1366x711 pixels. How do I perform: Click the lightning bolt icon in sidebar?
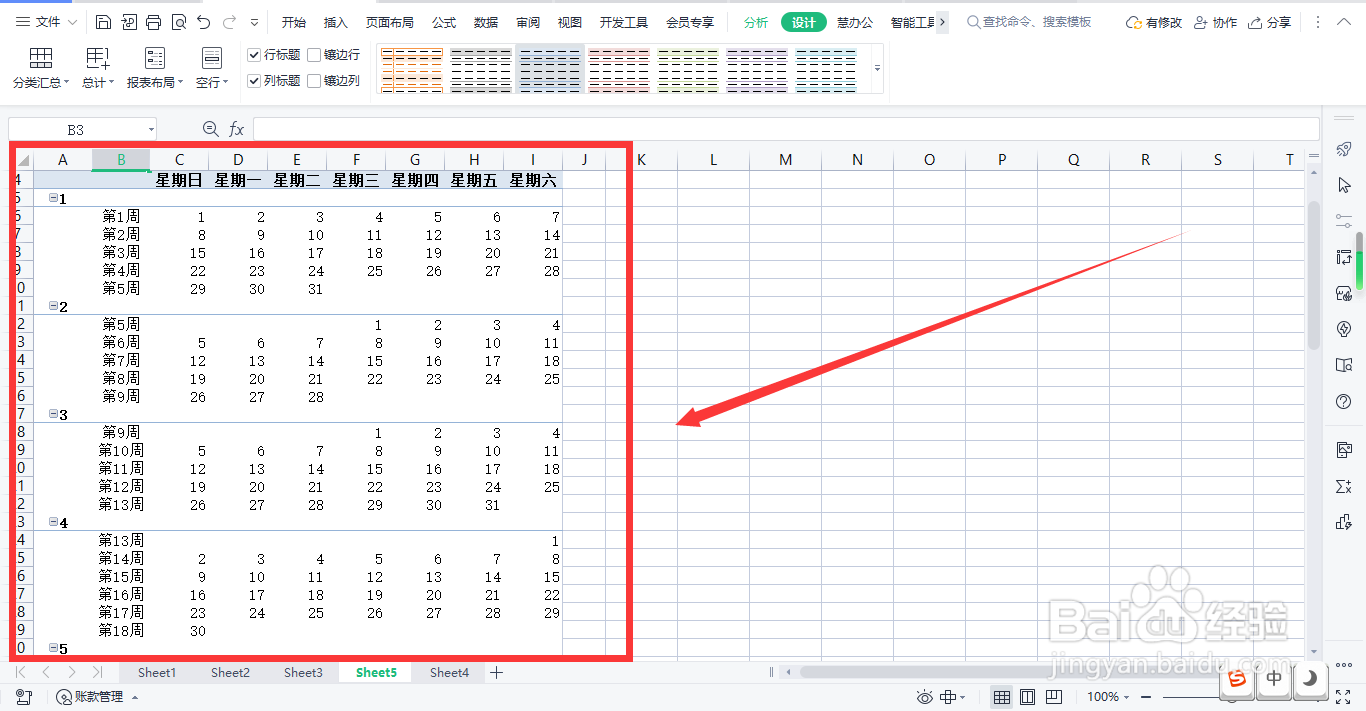(x=1344, y=329)
